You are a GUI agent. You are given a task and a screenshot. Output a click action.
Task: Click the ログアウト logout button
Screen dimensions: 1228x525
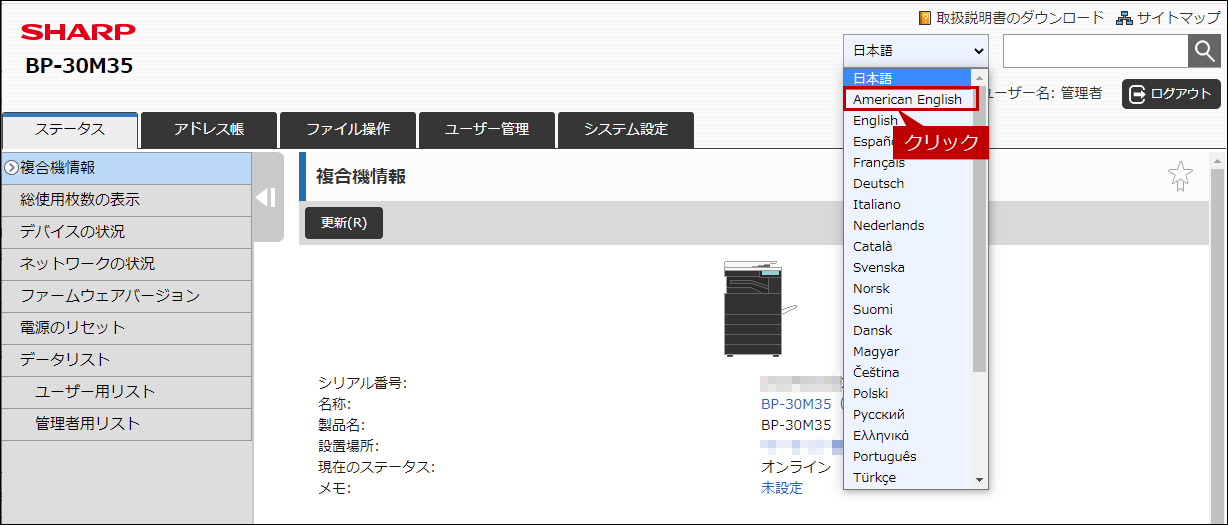(x=1171, y=93)
